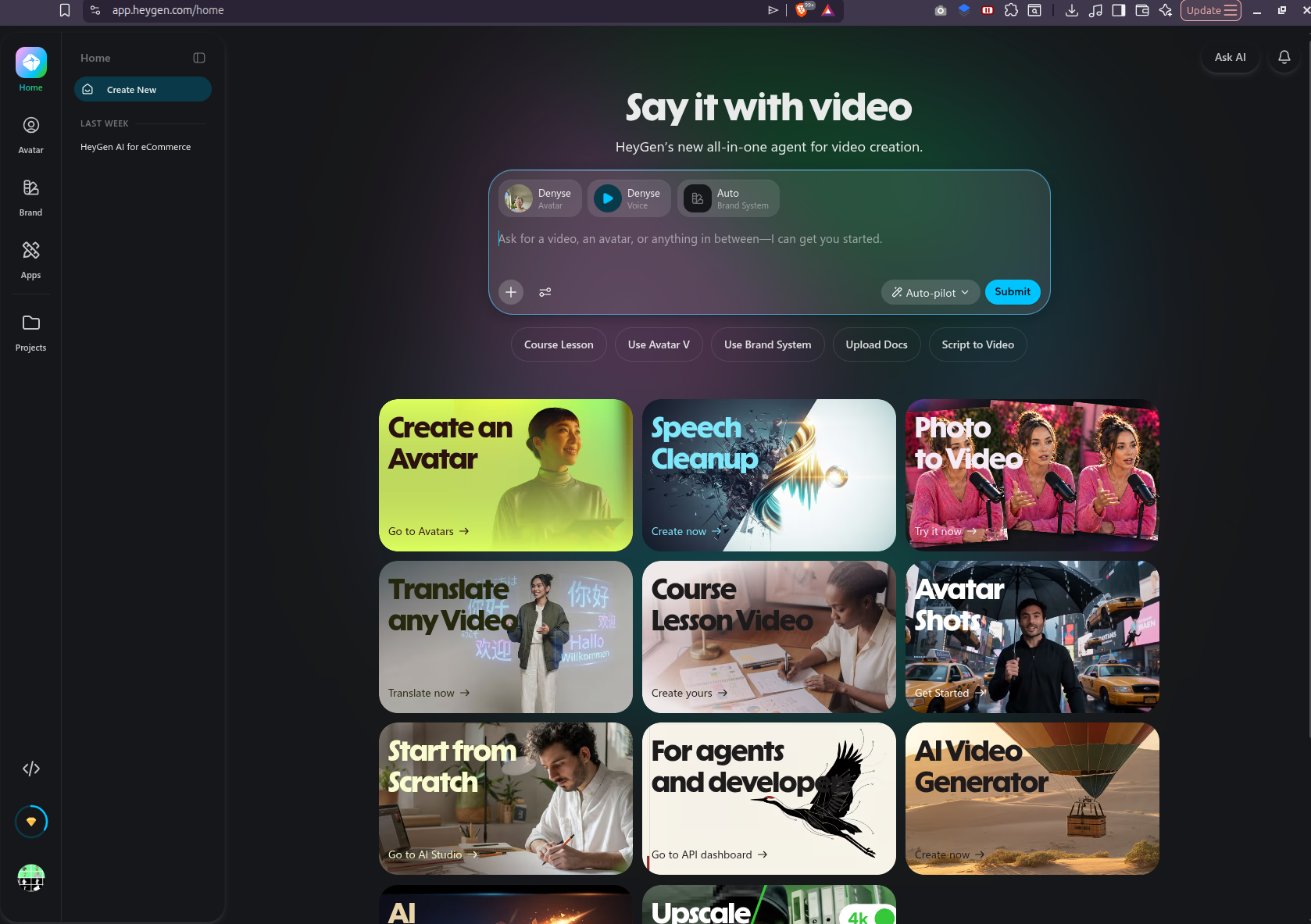The height and width of the screenshot is (924, 1311).
Task: Open the Brave Shields icon
Action: click(802, 10)
